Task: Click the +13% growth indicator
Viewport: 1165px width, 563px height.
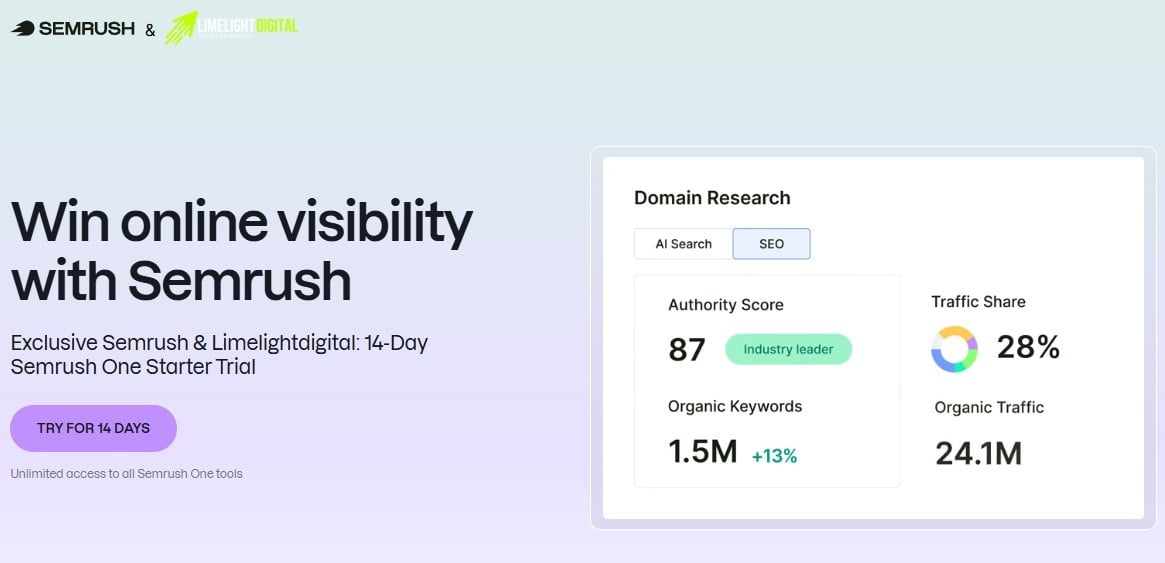Action: pyautogui.click(x=774, y=456)
